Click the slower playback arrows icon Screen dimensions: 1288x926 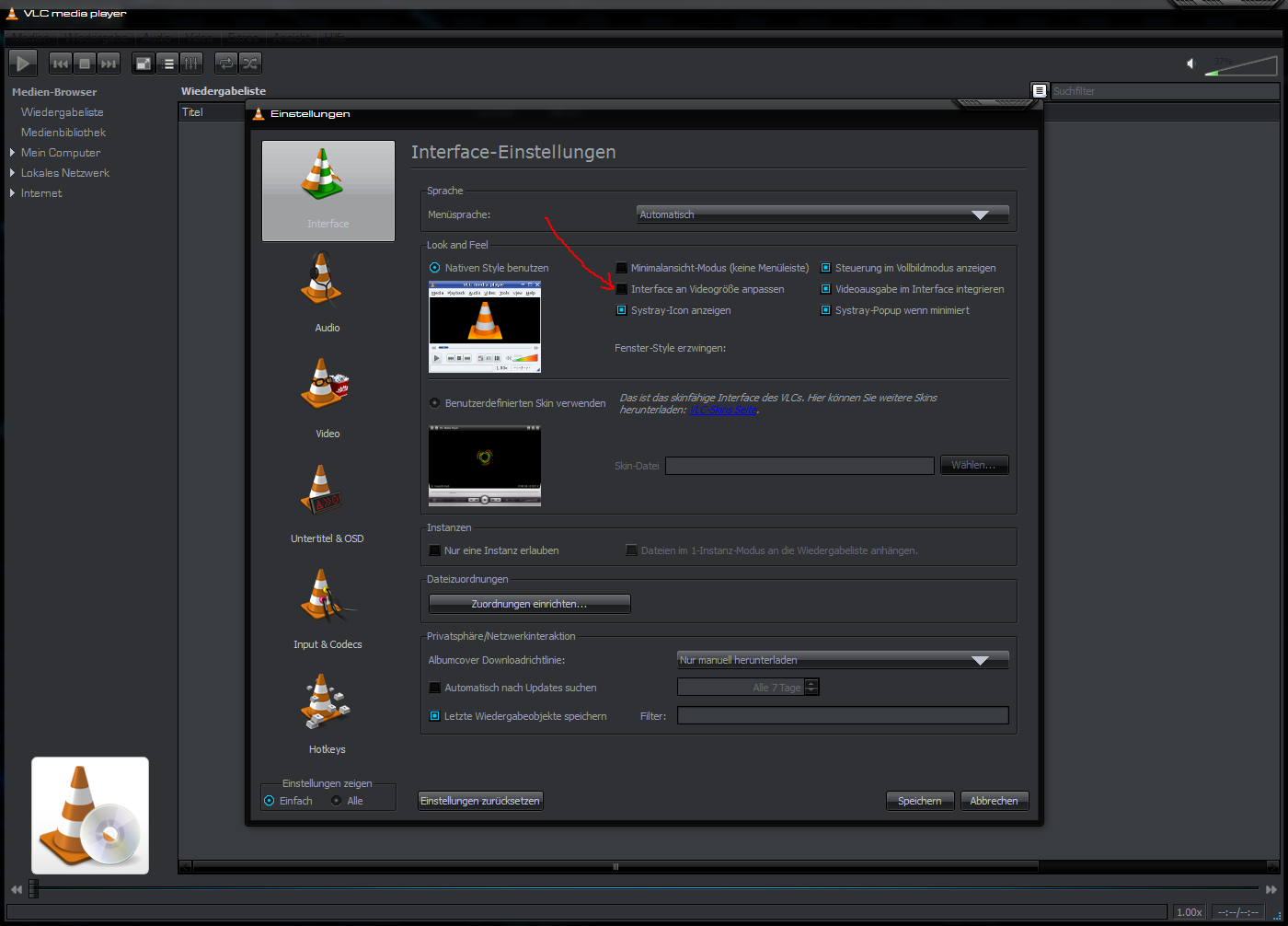coord(16,890)
